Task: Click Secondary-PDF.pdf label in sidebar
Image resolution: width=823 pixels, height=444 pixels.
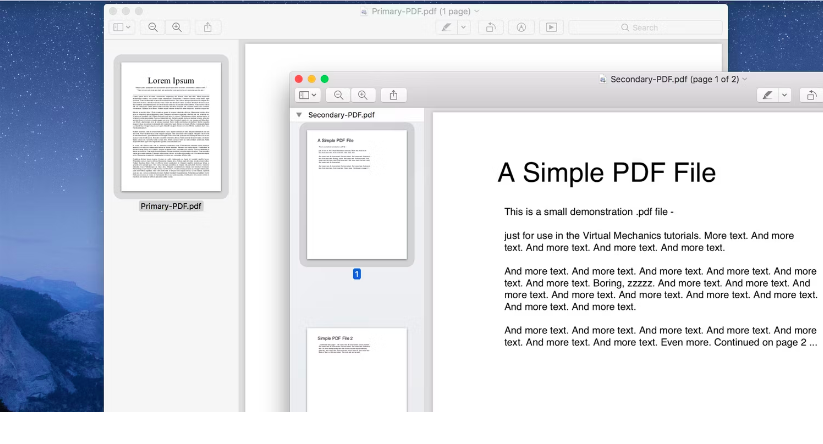Action: pyautogui.click(x=341, y=114)
